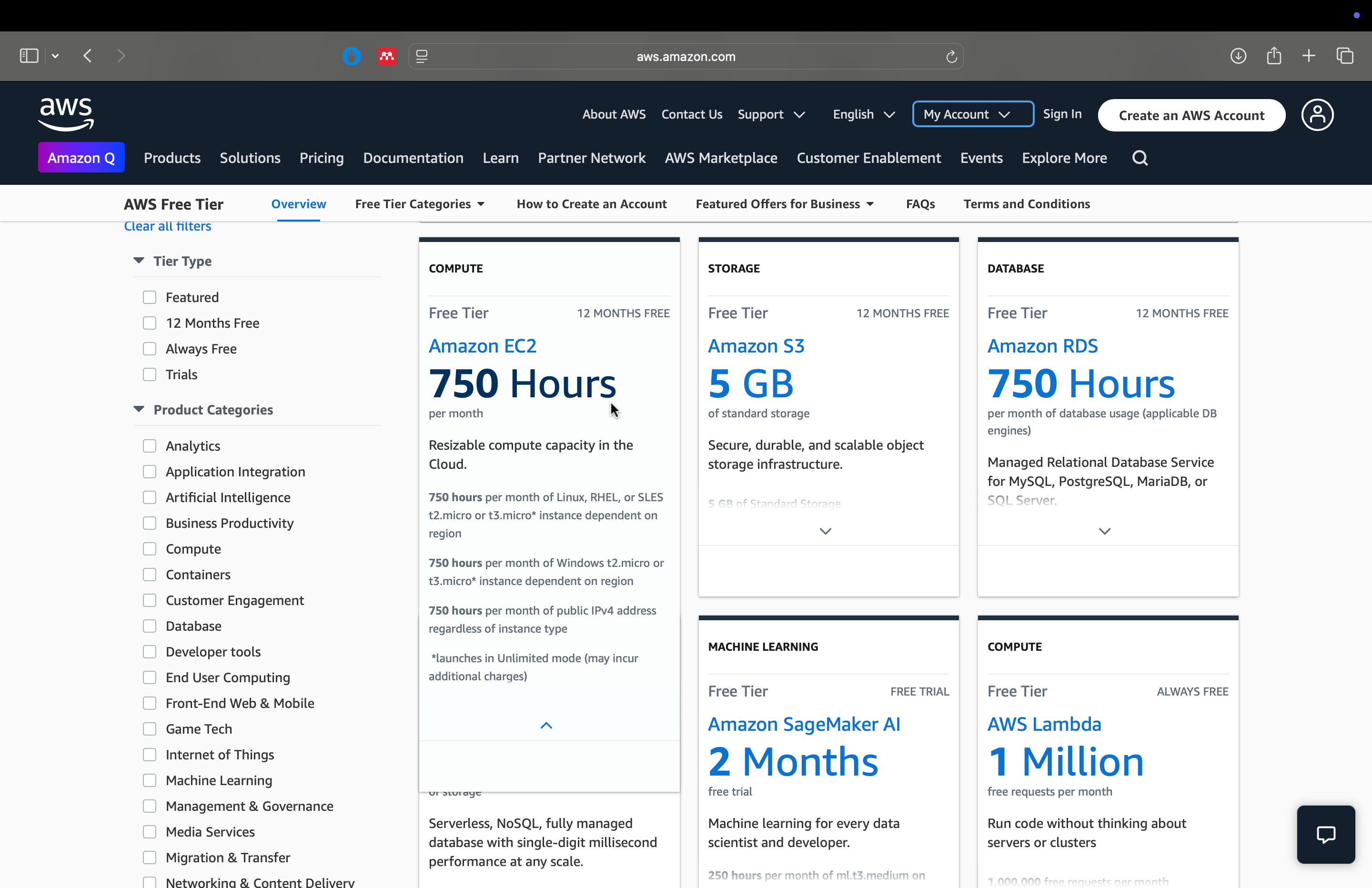Click the Contact Us link
The image size is (1372, 888).
coord(692,114)
